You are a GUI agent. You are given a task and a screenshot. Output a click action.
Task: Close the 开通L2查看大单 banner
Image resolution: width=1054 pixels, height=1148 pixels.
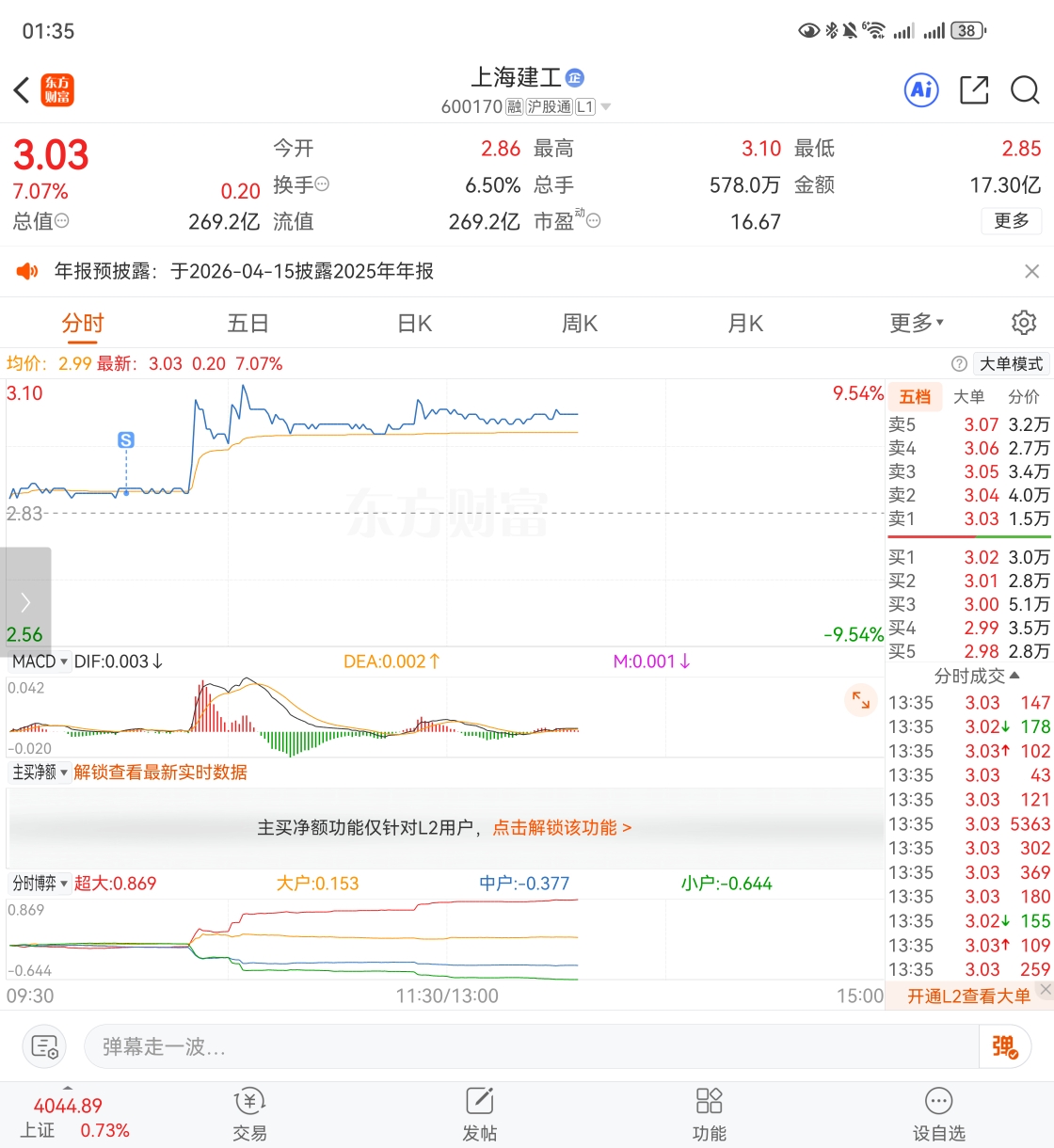click(1046, 989)
